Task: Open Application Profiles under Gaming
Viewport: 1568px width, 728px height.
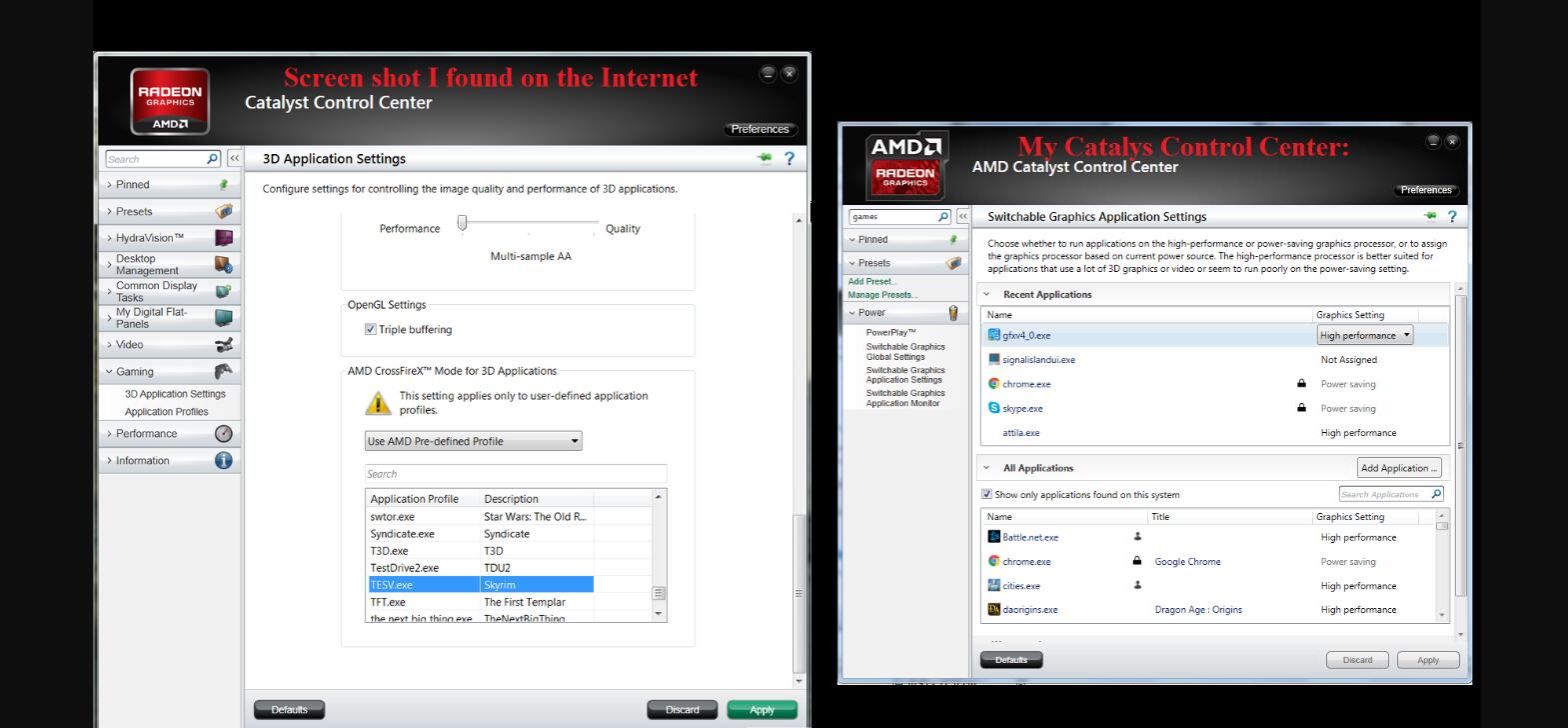Action: pos(167,412)
